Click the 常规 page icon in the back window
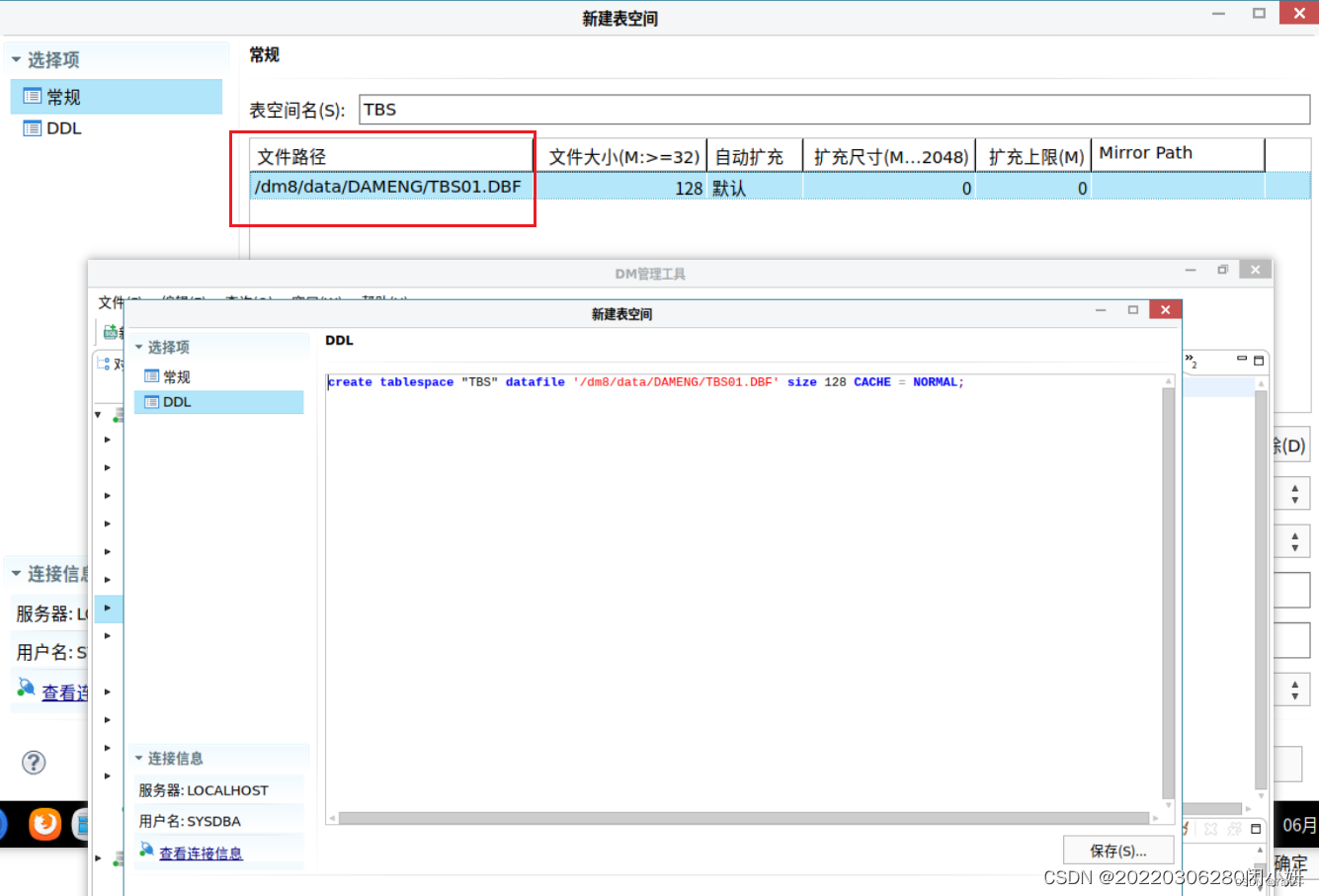This screenshot has width=1319, height=896. coord(33,97)
